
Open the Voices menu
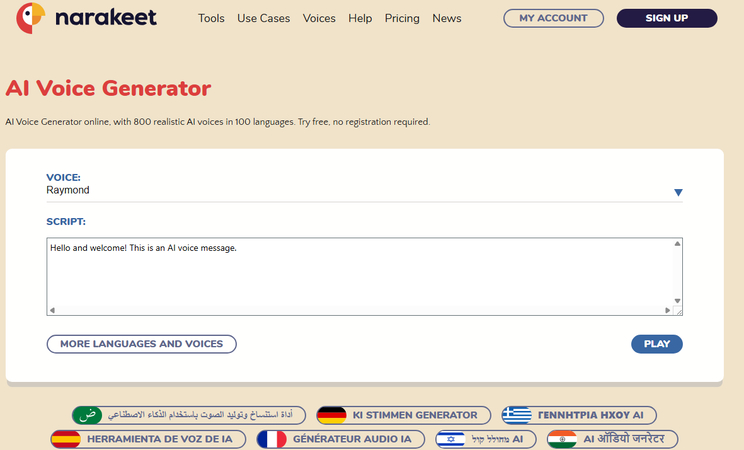319,19
